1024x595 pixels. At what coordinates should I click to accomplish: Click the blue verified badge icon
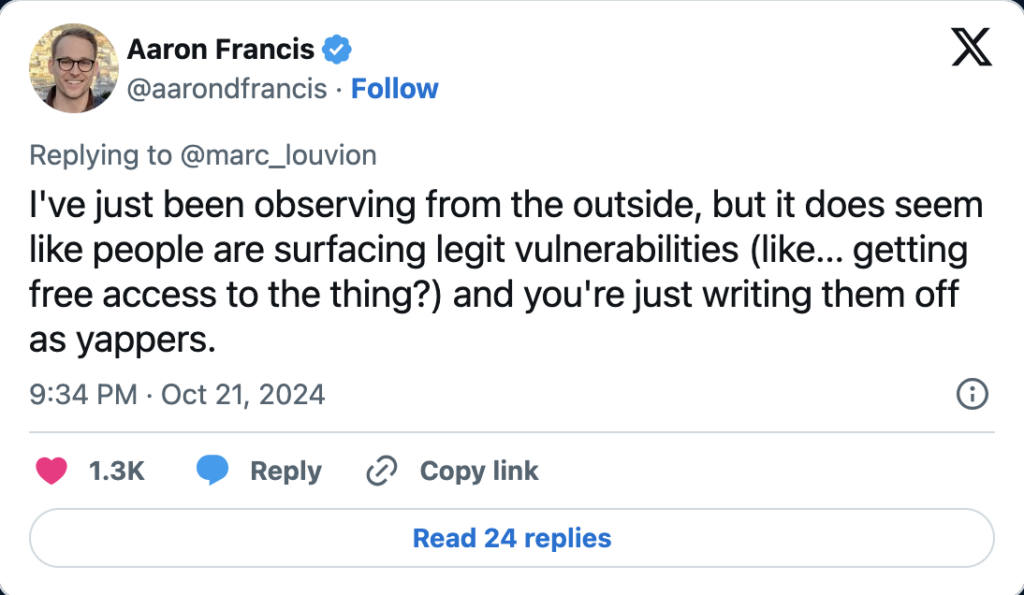337,50
